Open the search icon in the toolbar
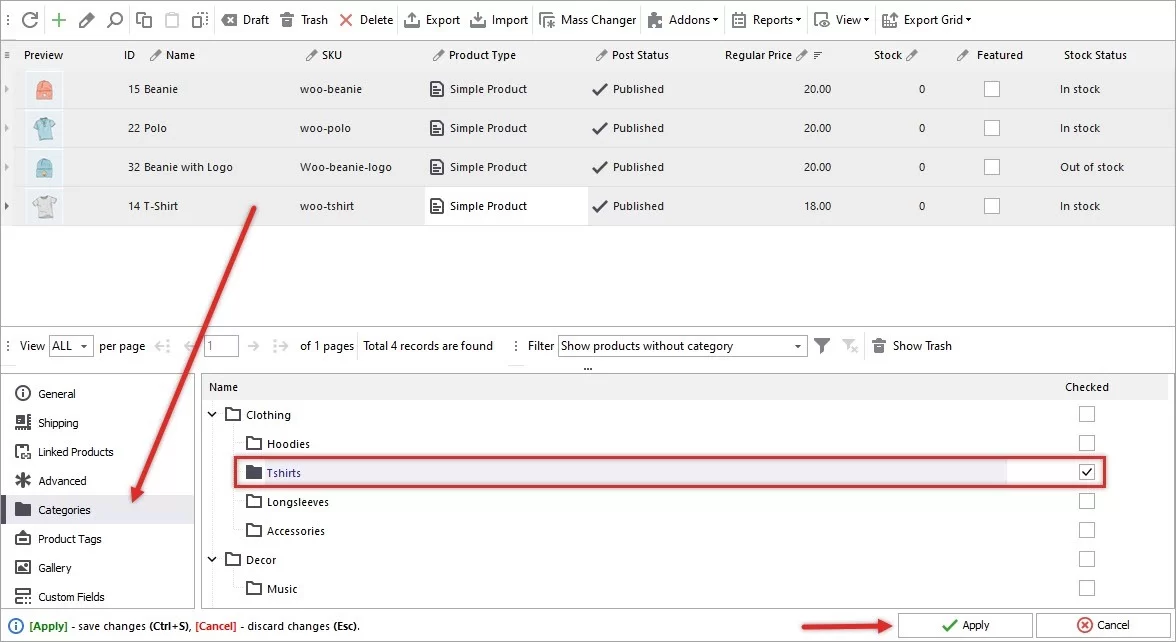The image size is (1176, 642). (x=113, y=19)
